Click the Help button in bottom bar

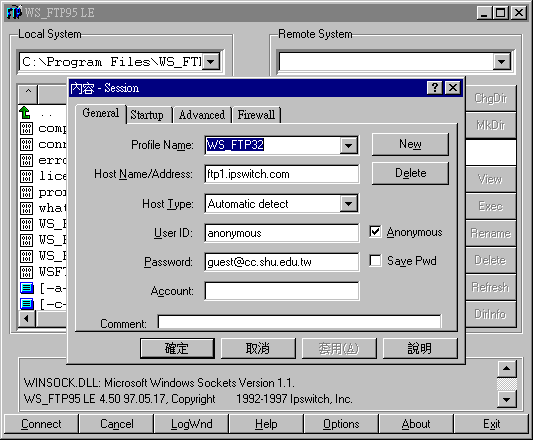[266, 424]
